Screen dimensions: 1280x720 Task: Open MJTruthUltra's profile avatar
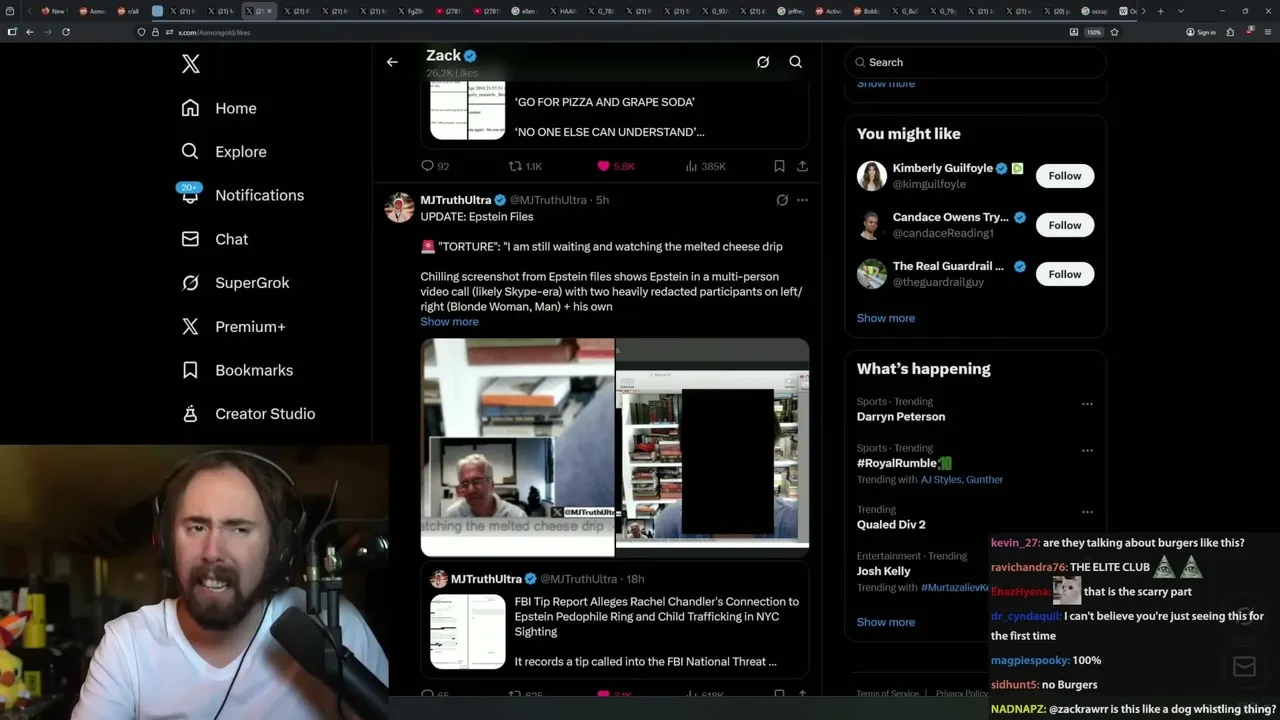pyautogui.click(x=400, y=207)
